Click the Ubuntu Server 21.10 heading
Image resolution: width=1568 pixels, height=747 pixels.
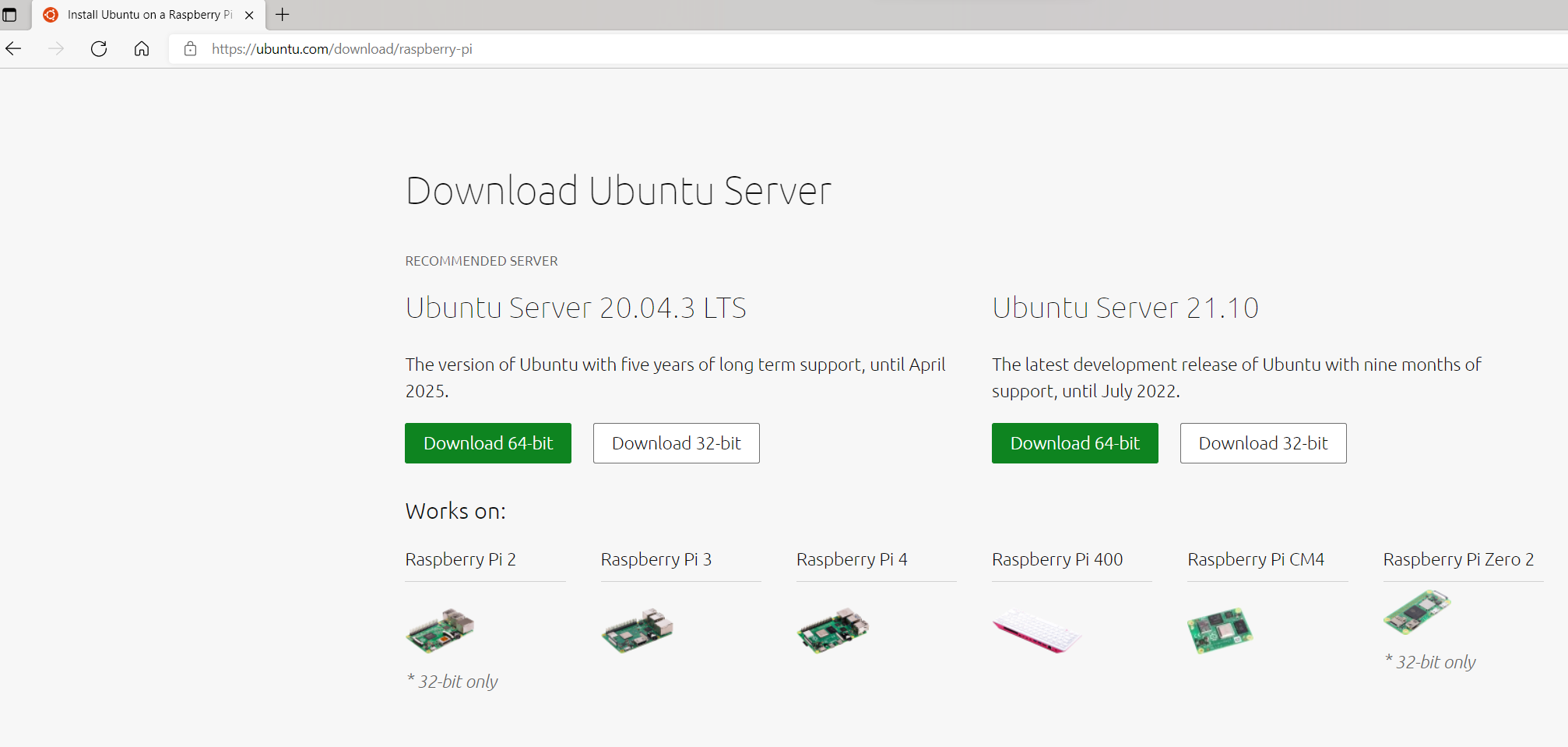[x=1125, y=308]
